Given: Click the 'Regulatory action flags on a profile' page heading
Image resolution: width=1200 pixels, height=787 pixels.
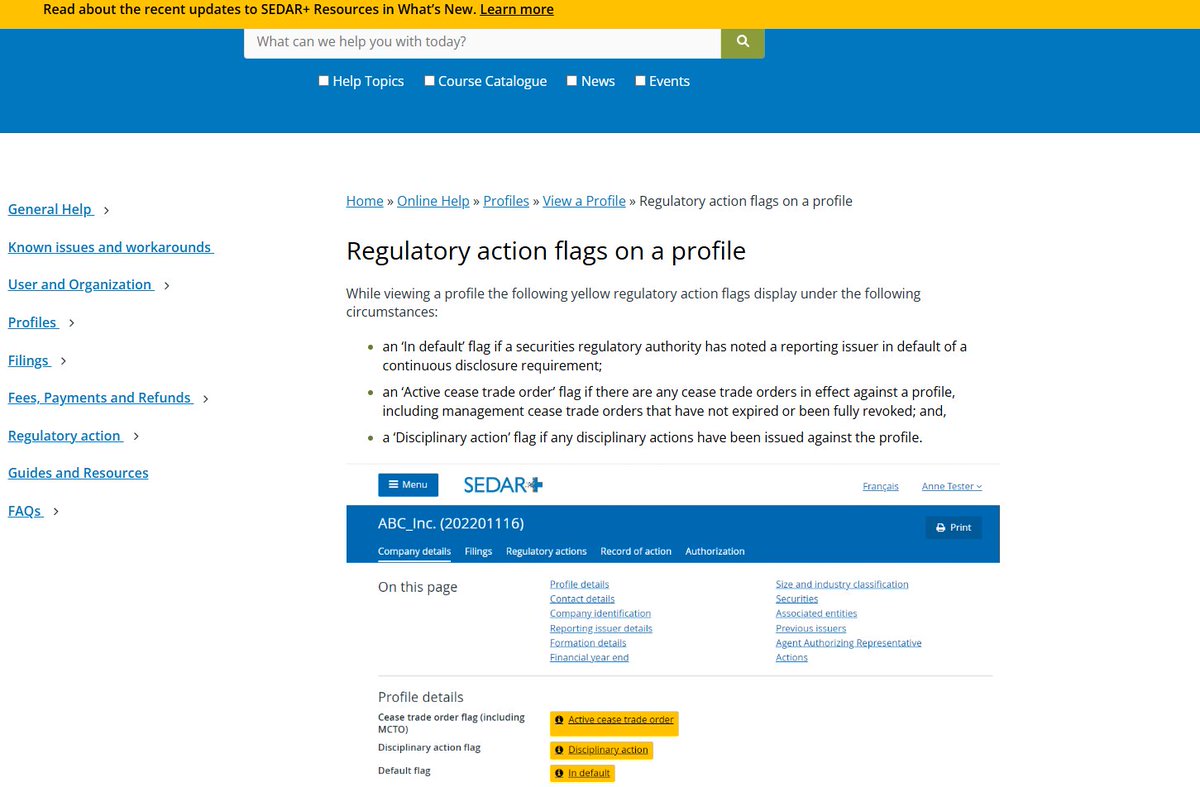Looking at the screenshot, I should point(546,250).
